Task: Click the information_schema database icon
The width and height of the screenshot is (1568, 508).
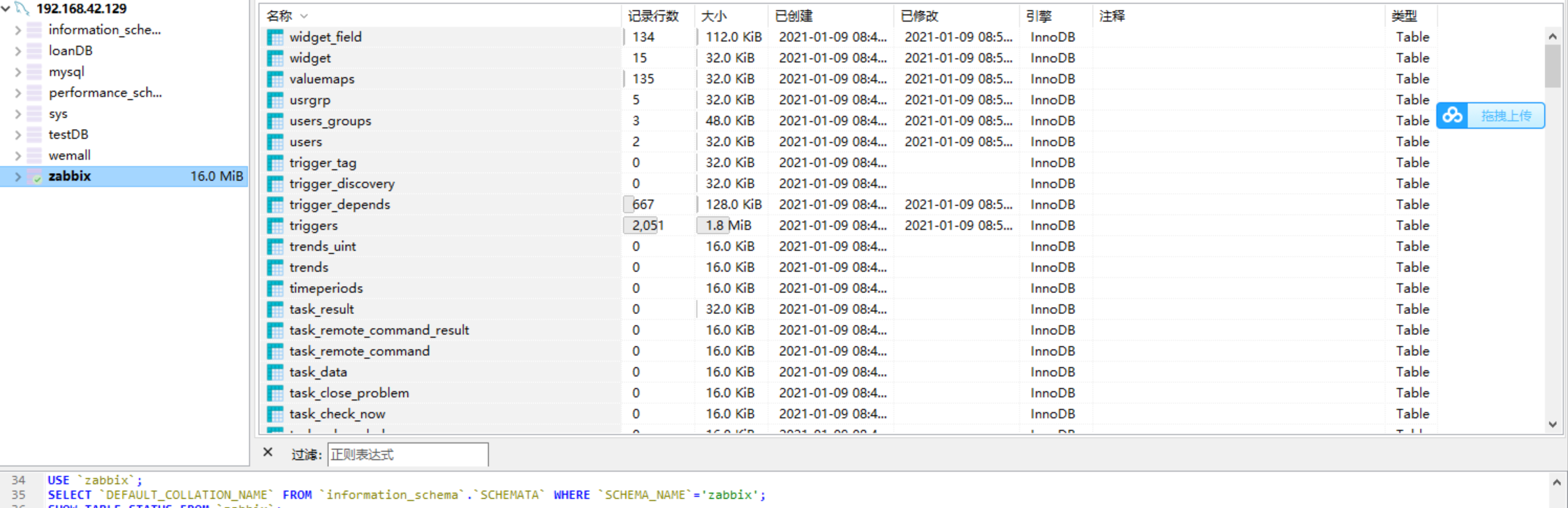Action: (x=34, y=30)
